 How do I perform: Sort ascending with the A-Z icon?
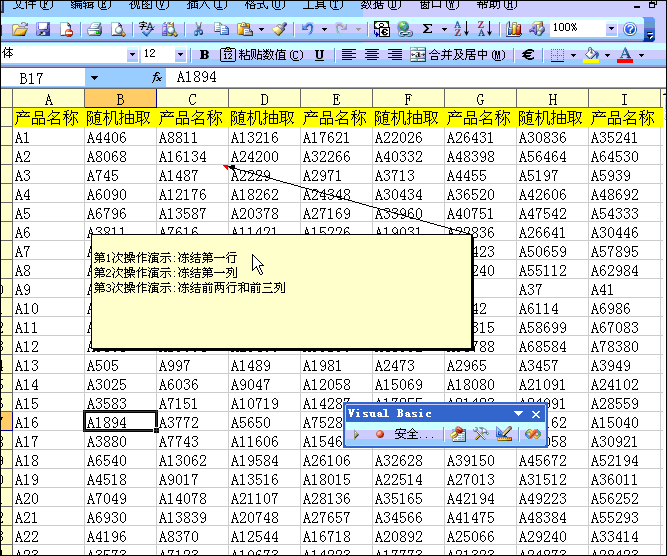458,30
